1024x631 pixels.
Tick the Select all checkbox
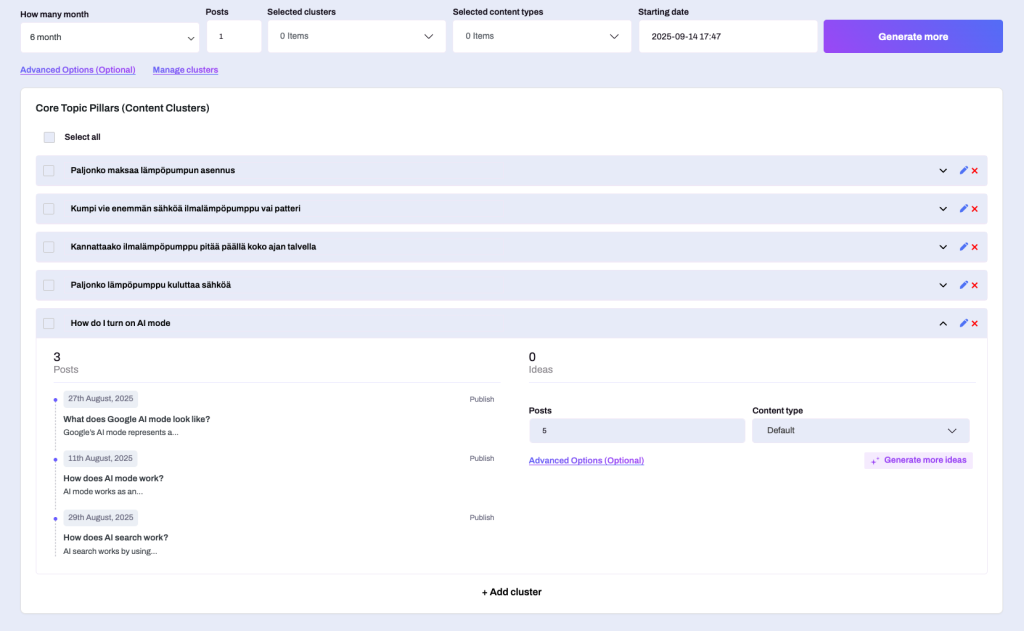point(49,137)
